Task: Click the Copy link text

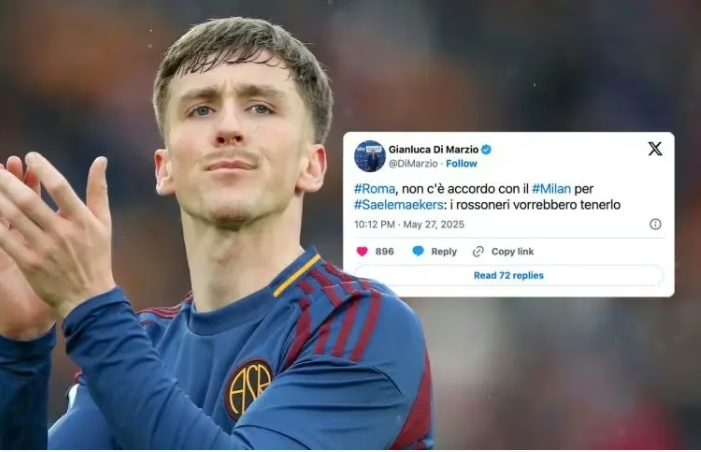Action: pyautogui.click(x=512, y=252)
